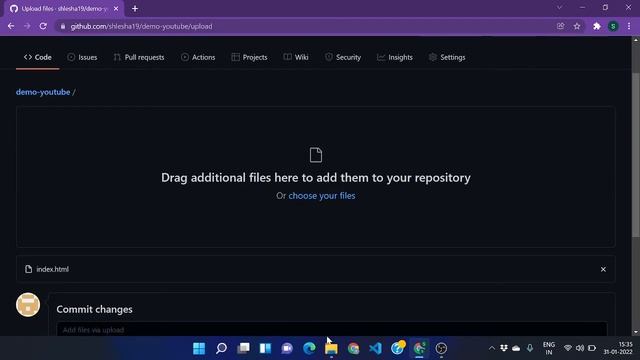Screen dimensions: 640x360
Task: Click the microphone tray icon
Action: tap(530, 348)
